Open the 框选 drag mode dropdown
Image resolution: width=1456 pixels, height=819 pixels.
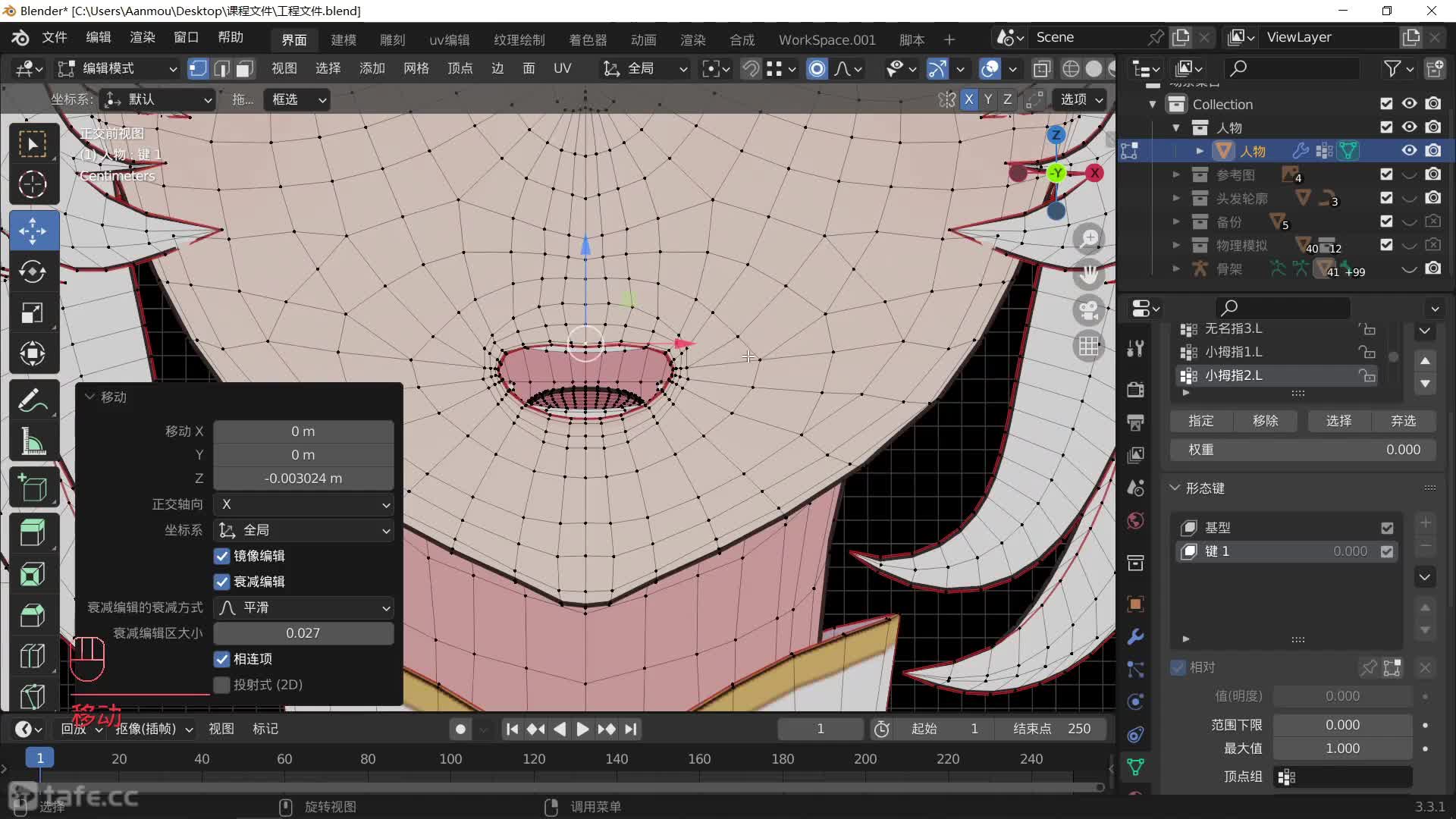(x=297, y=99)
